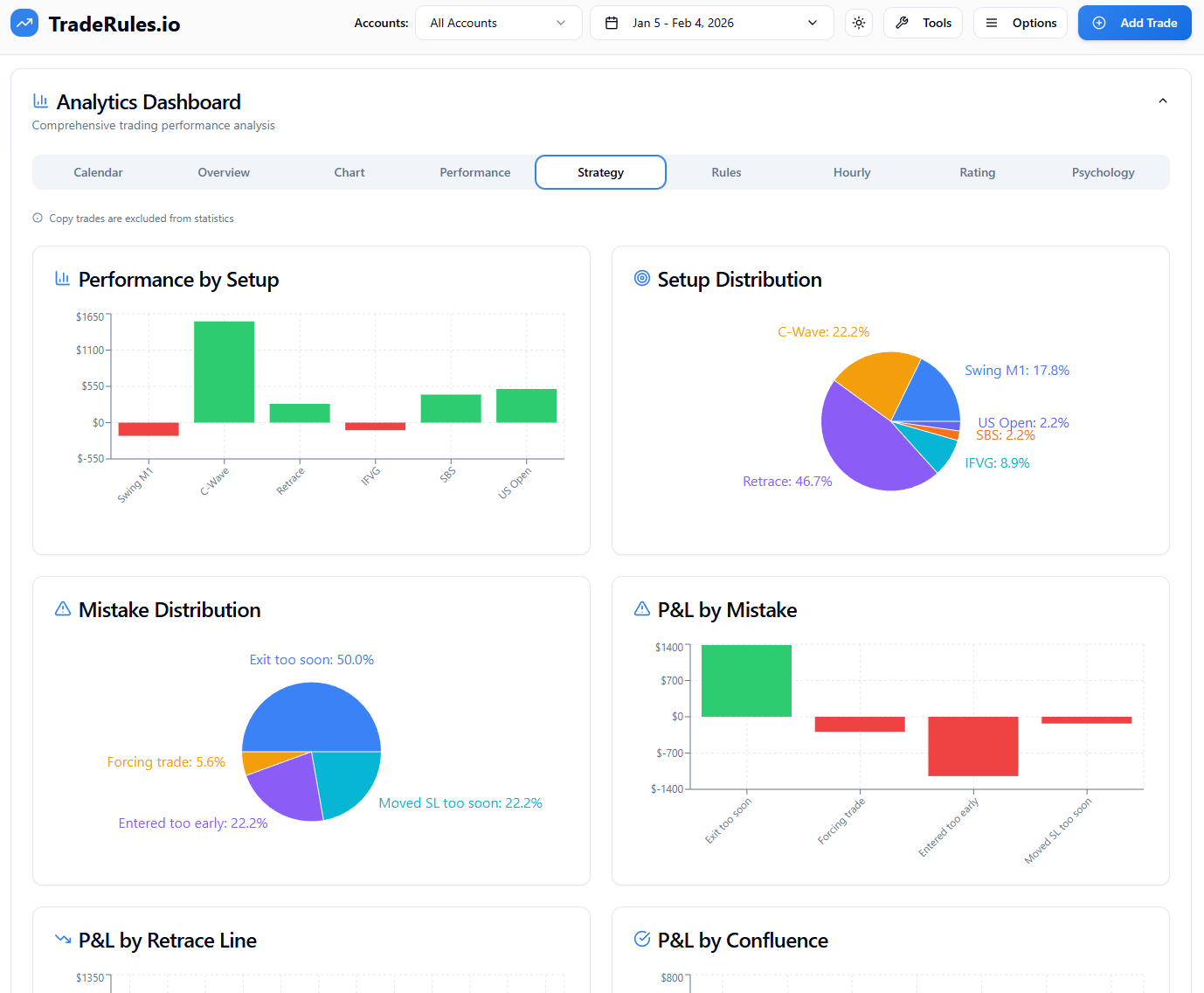Click the 'Moved SL too soon: 22.2%' label
The width and height of the screenshot is (1204, 993).
460,803
